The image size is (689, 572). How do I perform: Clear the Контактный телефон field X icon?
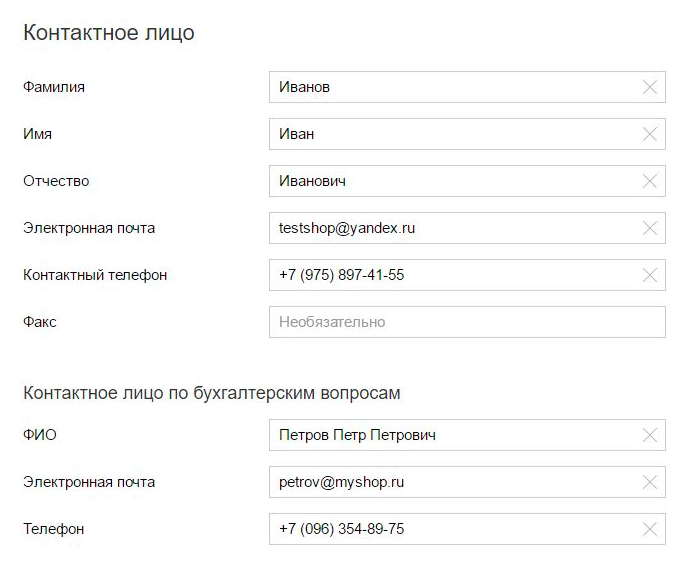650,275
